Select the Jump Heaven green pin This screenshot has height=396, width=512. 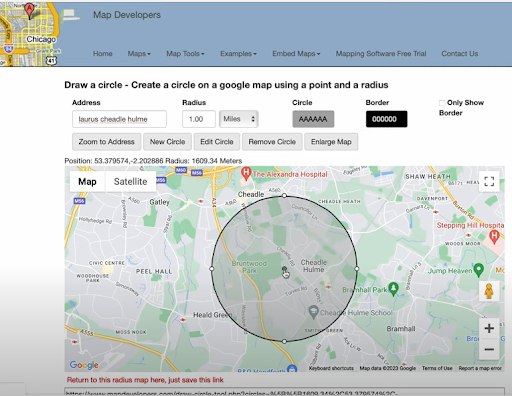click(479, 270)
